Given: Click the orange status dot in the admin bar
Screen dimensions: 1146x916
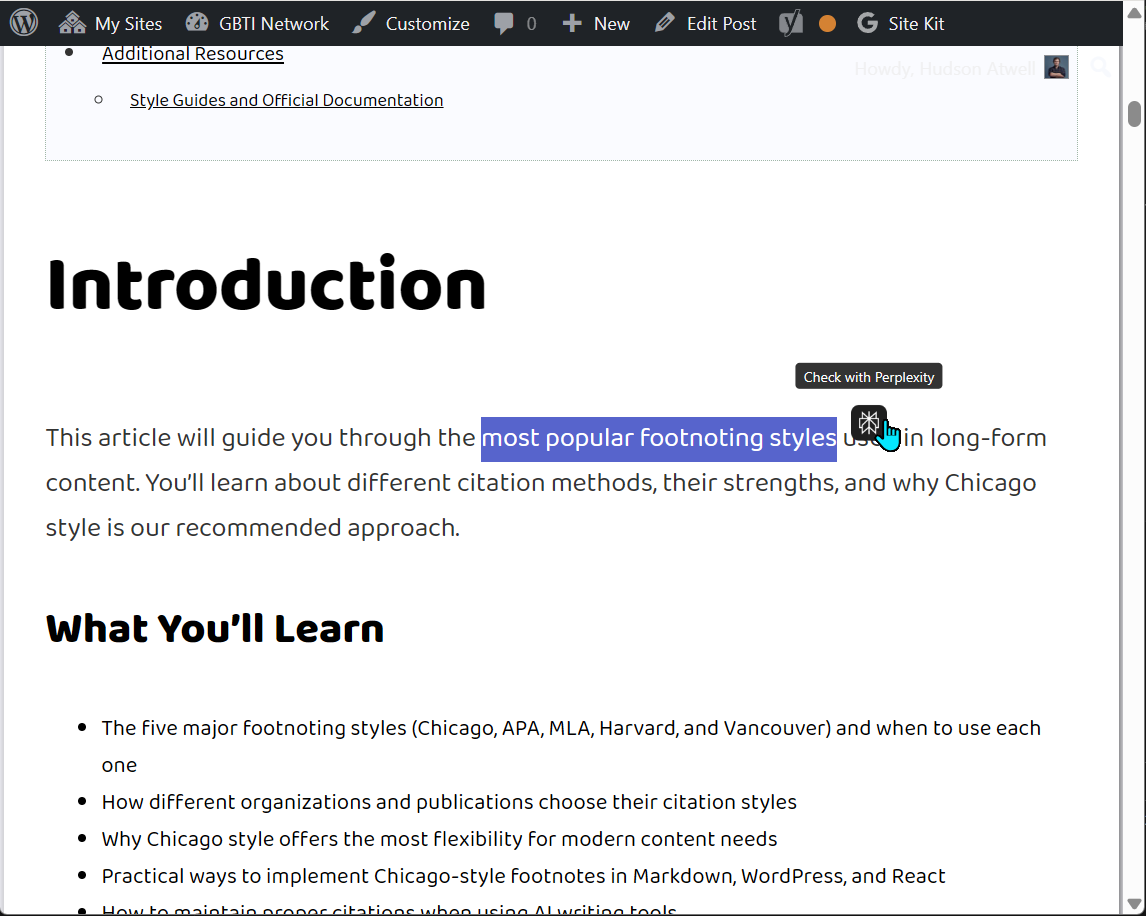Looking at the screenshot, I should point(826,22).
